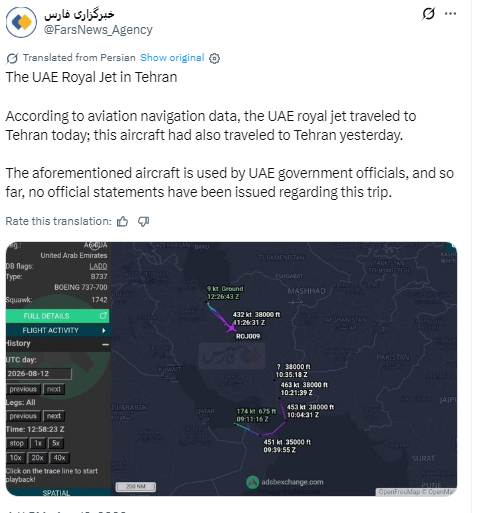Screen dimensions: 479x513
Task: Set playback speed to 10x
Action: (x=15, y=458)
